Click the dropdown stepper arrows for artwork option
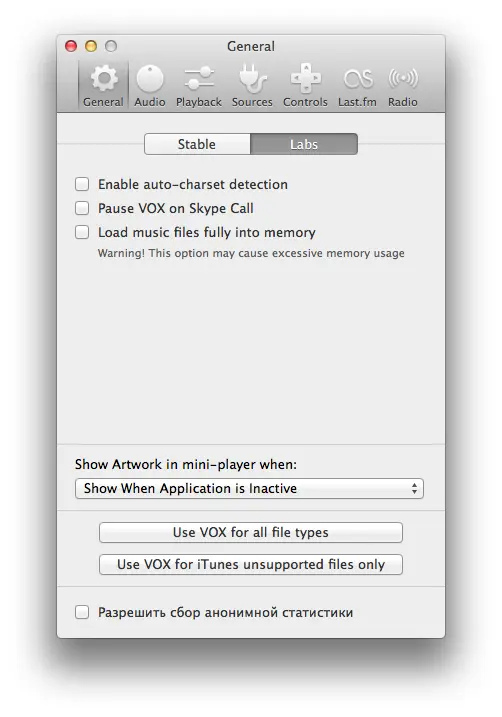This screenshot has width=502, height=717. coord(414,488)
